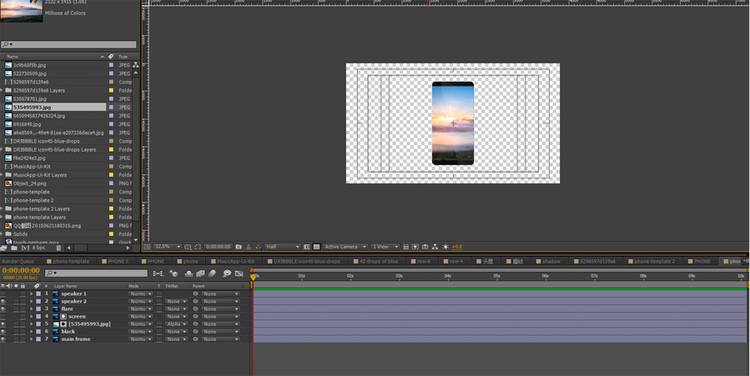
Task: Open the Render Queue tab
Action: pyautogui.click(x=19, y=261)
